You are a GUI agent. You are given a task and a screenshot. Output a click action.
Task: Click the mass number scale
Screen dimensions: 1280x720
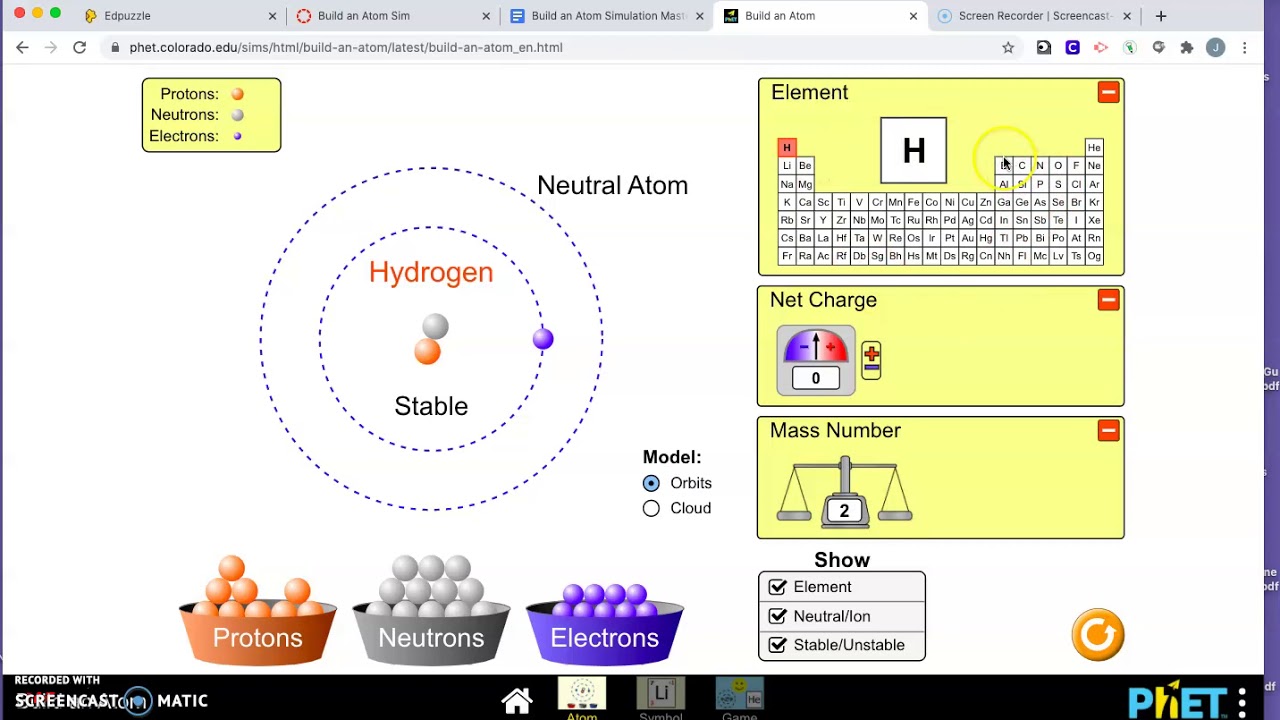pos(844,491)
